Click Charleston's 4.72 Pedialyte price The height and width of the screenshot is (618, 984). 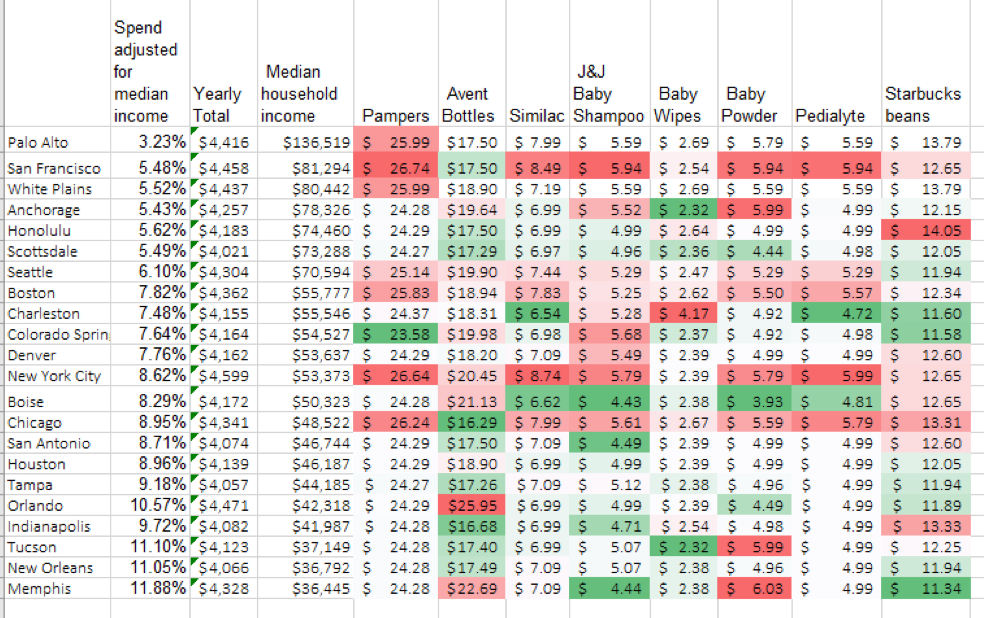click(837, 313)
